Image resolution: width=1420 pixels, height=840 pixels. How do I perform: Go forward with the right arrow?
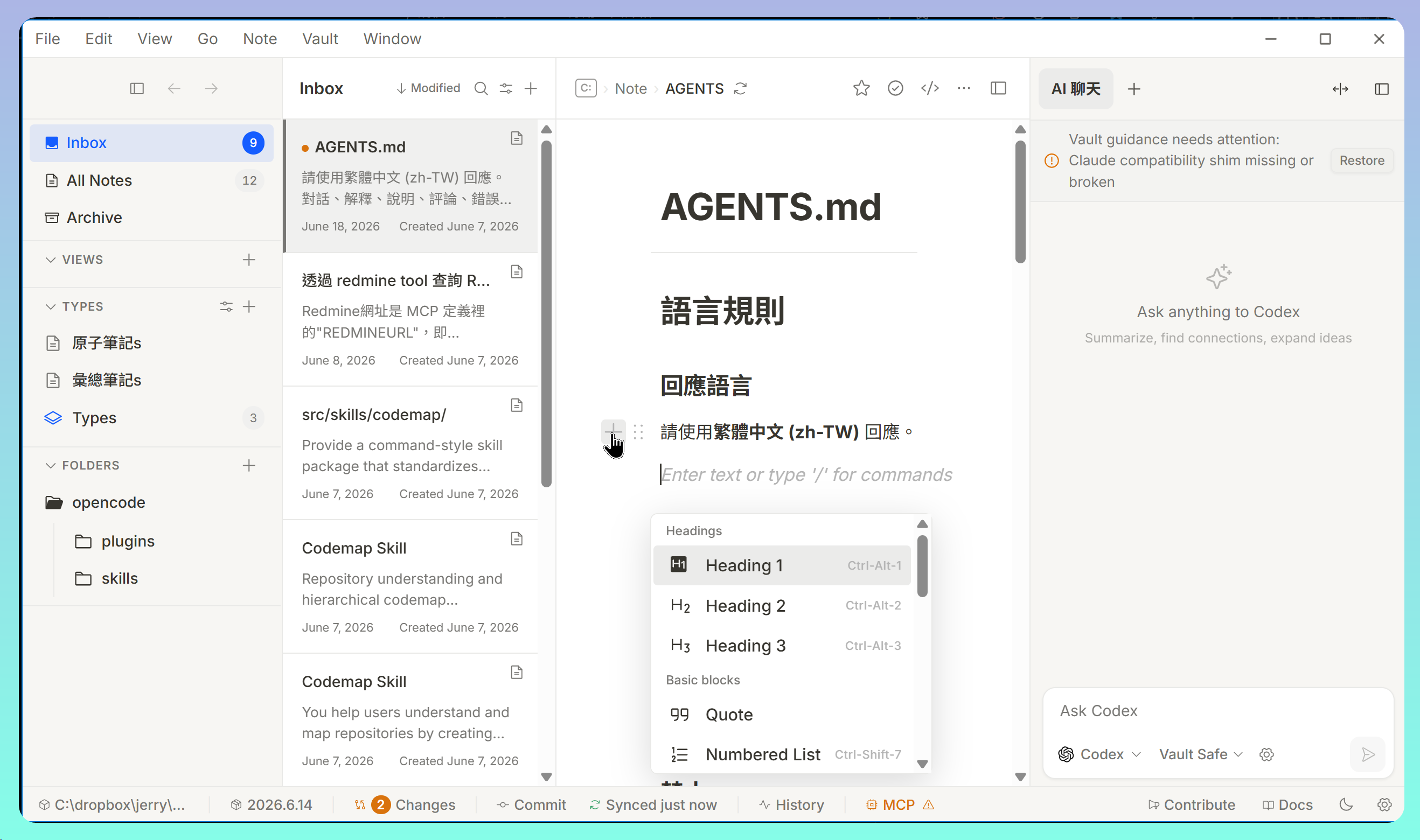pos(211,88)
